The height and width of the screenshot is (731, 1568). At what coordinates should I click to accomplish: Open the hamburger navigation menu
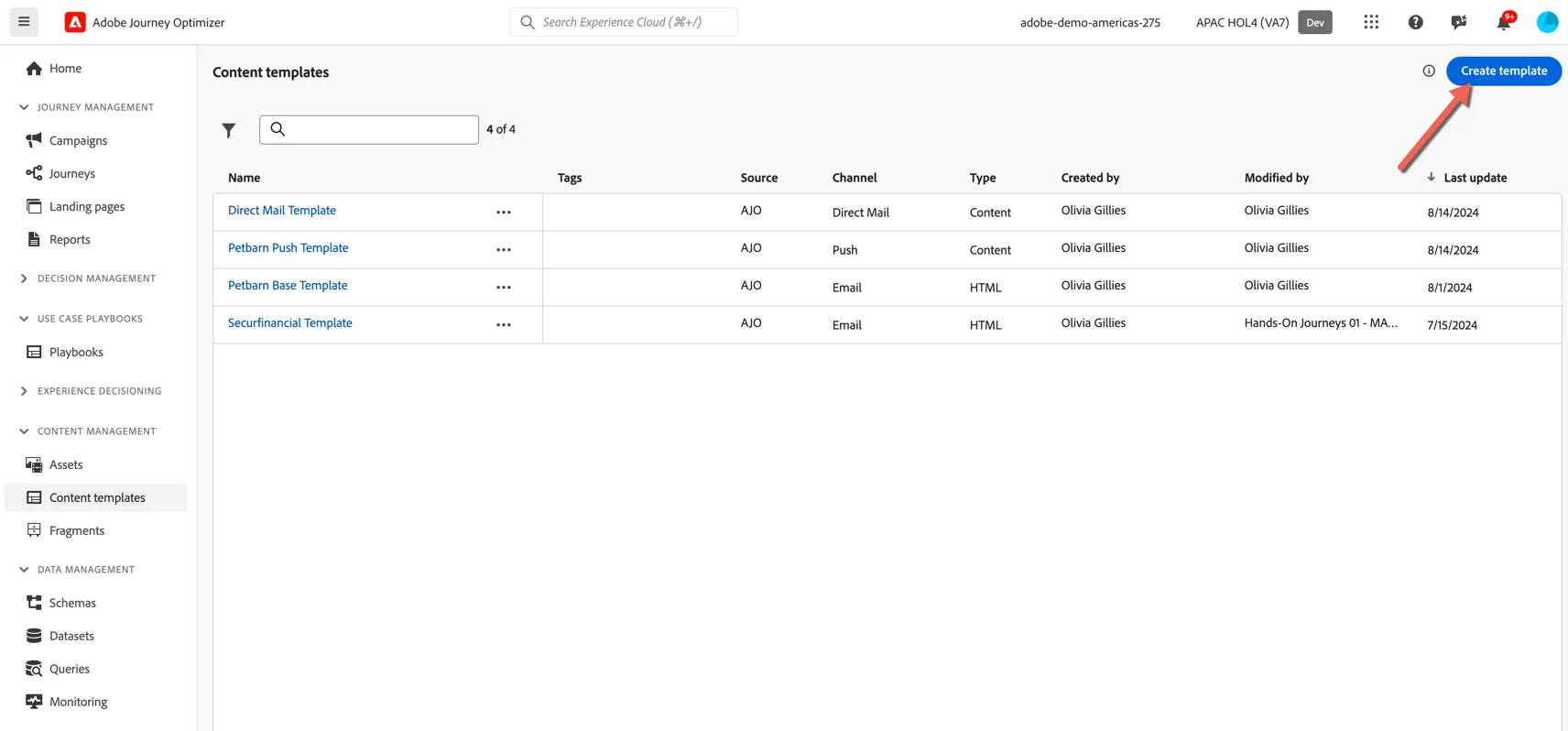click(24, 22)
